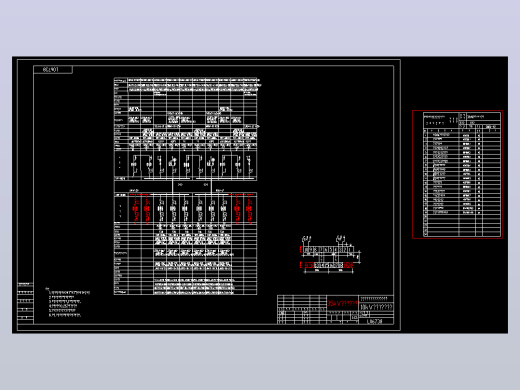Screen dimensions: 520x390
Task: Click the red 35kV title text in title block
Action: click(342, 303)
